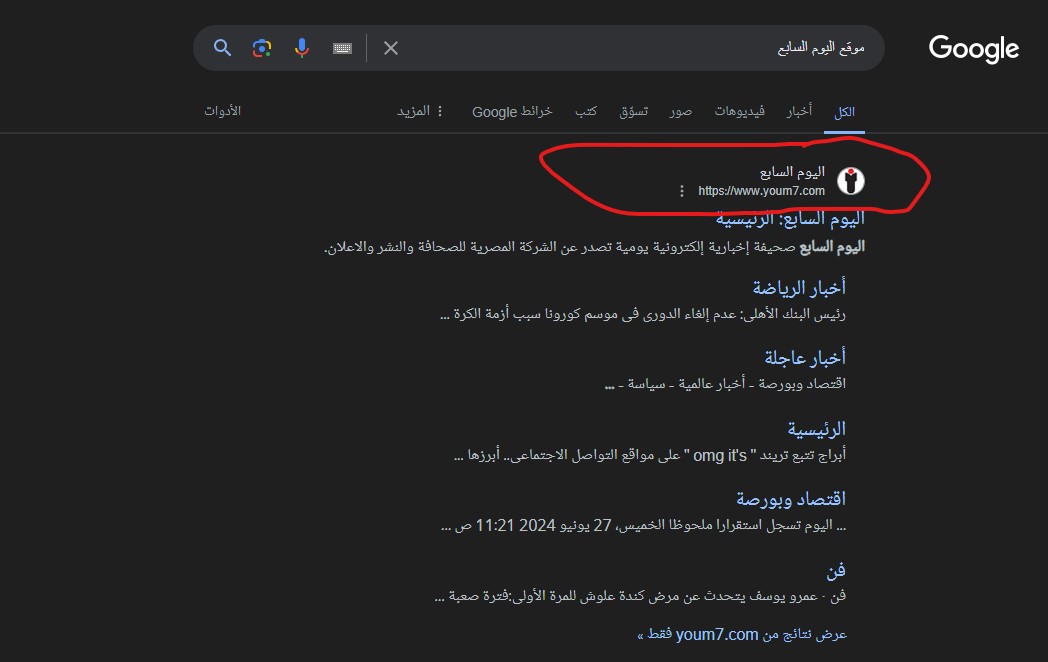
Task: Click the Google logo
Action: point(973,48)
